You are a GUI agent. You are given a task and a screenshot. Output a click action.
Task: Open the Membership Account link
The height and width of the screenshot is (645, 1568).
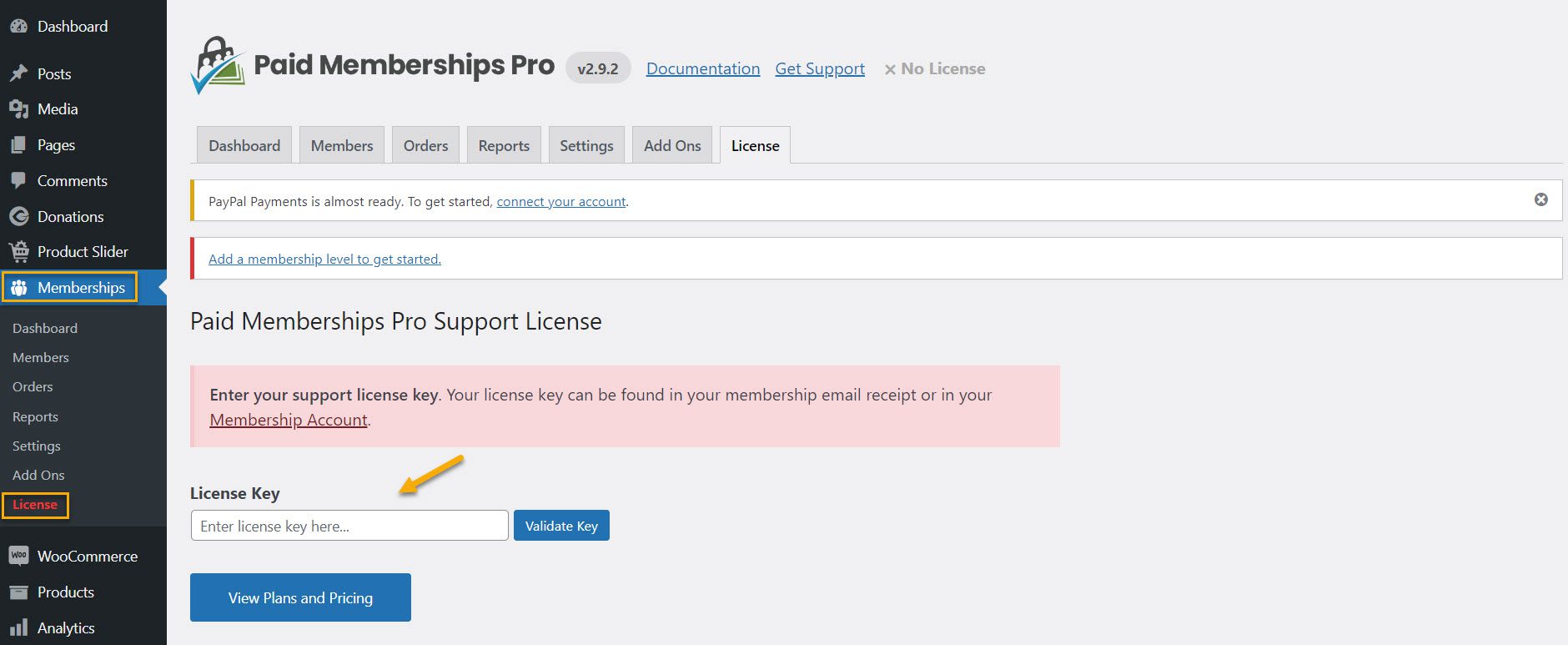289,420
